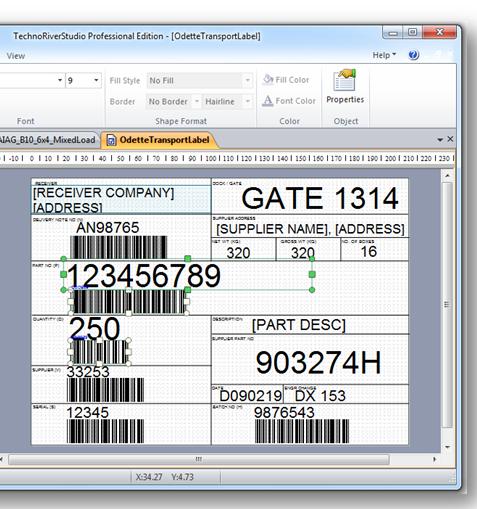Select the 12345 serial number text
477x509 pixels.
coord(88,413)
